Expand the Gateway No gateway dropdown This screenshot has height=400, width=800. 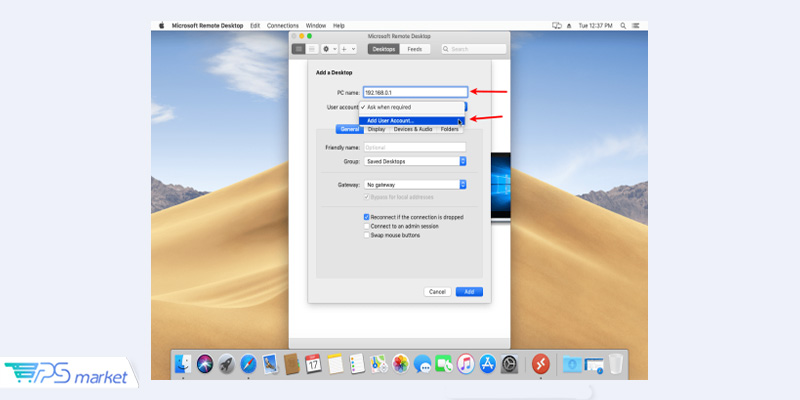point(415,185)
